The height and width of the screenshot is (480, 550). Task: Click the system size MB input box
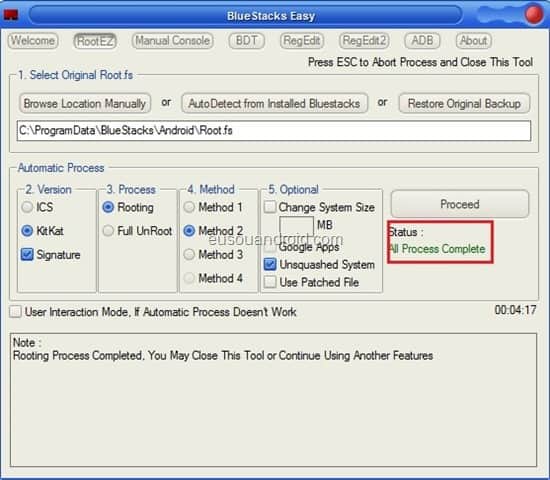click(296, 226)
